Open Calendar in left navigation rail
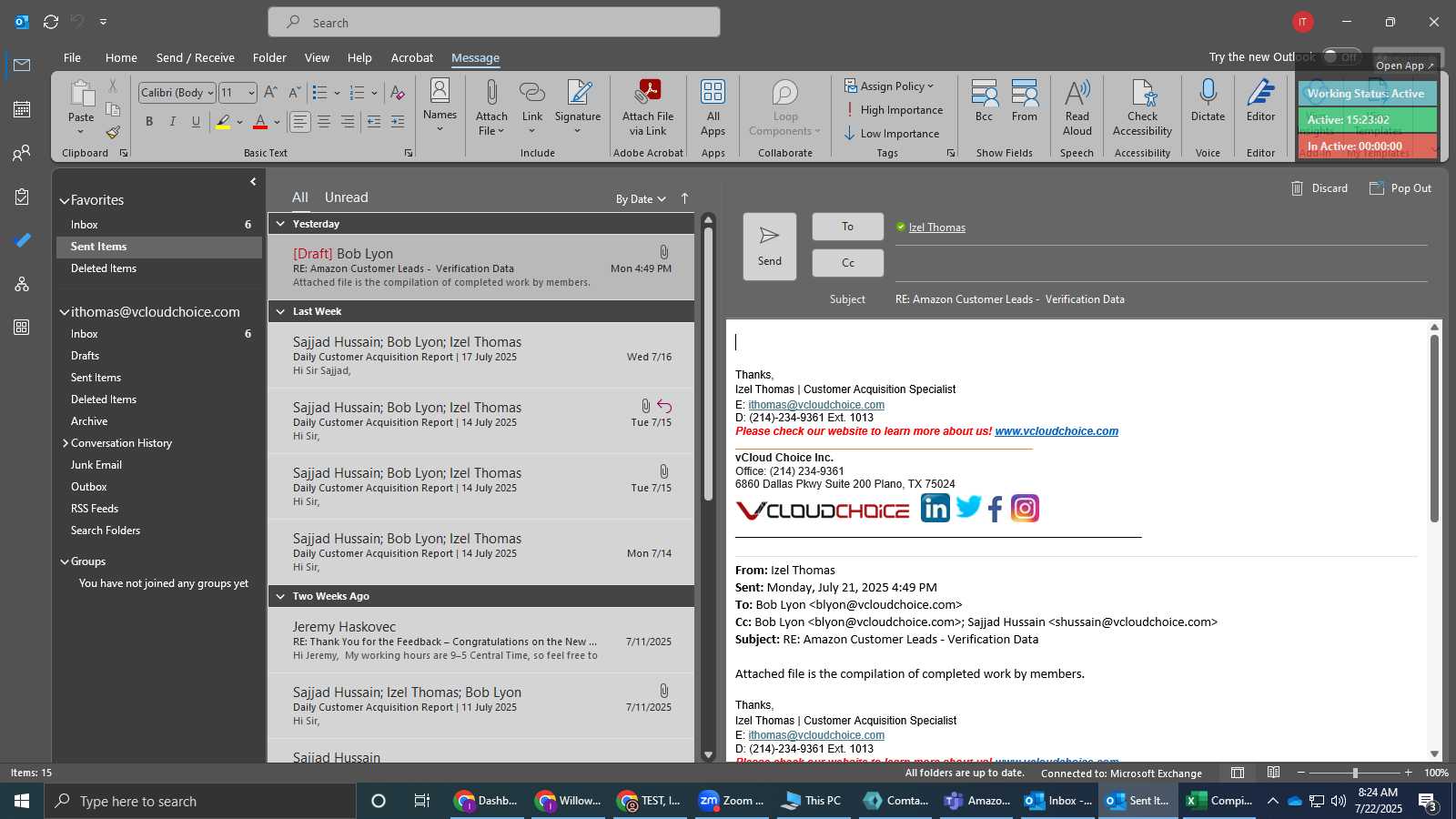The width and height of the screenshot is (1456, 819). pos(22,109)
